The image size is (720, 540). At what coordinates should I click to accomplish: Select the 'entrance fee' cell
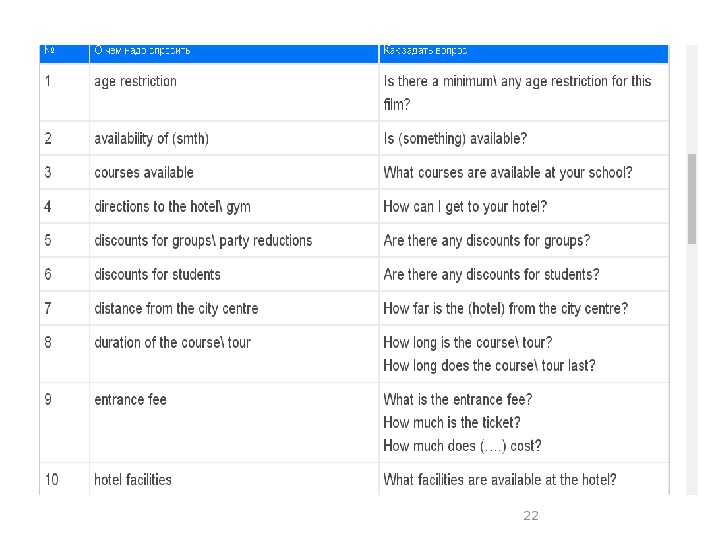tap(234, 422)
